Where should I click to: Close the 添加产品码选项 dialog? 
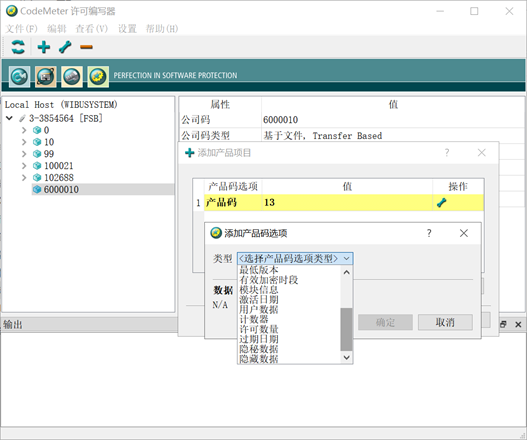point(464,233)
